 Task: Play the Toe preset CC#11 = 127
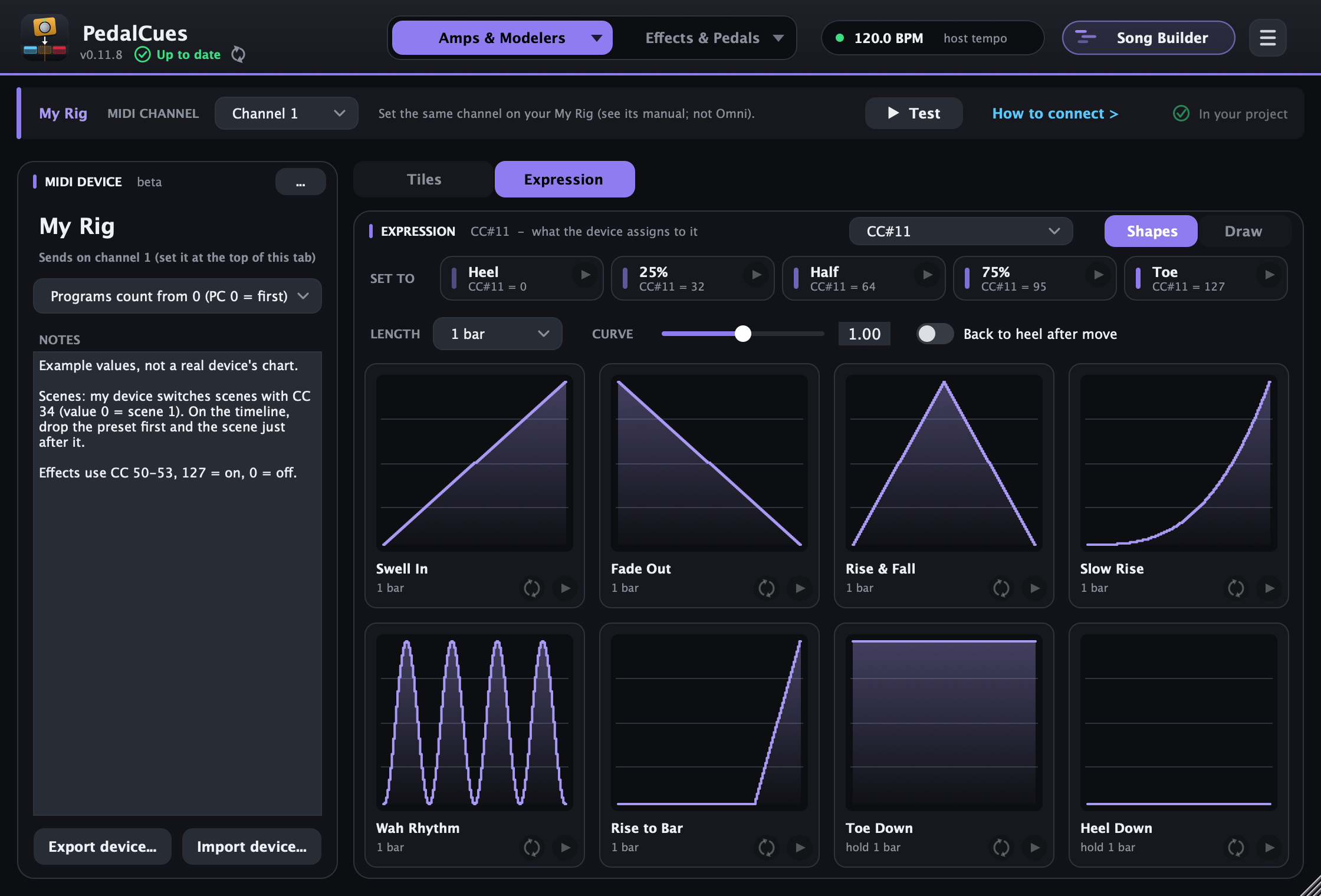[x=1269, y=275]
